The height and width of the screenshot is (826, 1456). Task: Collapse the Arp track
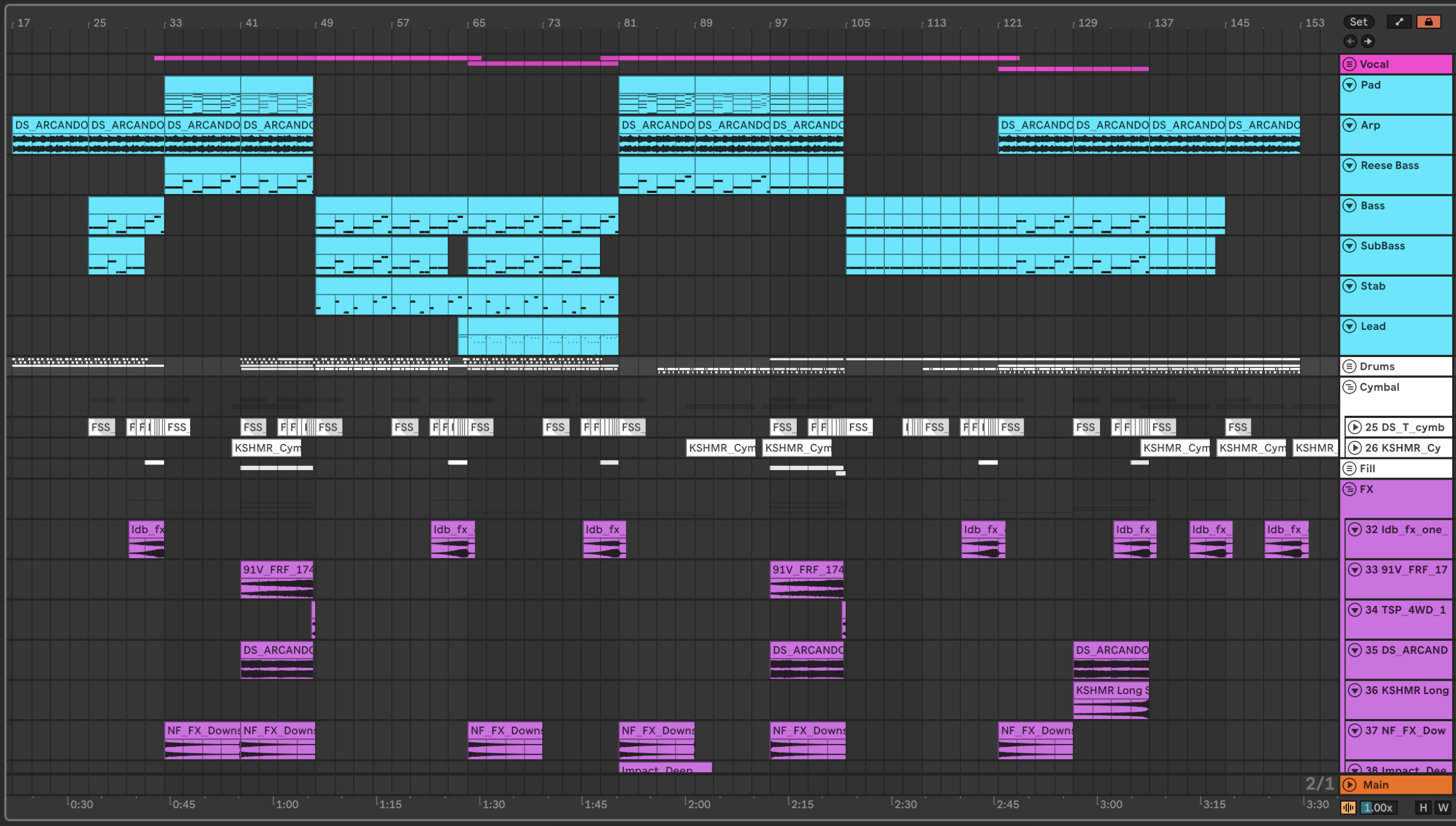pos(1350,125)
